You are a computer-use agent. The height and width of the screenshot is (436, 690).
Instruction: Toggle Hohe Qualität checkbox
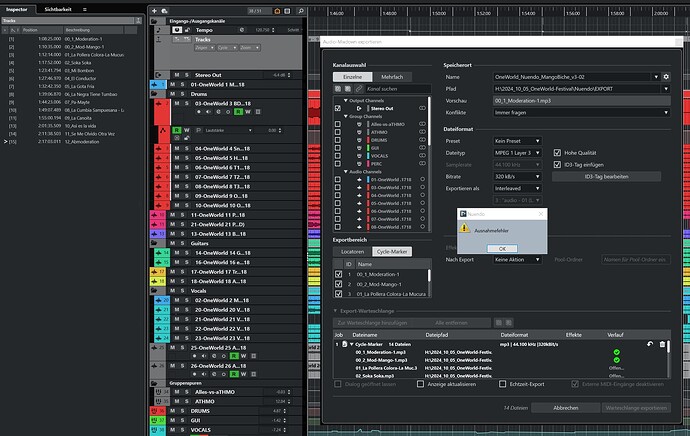click(557, 153)
